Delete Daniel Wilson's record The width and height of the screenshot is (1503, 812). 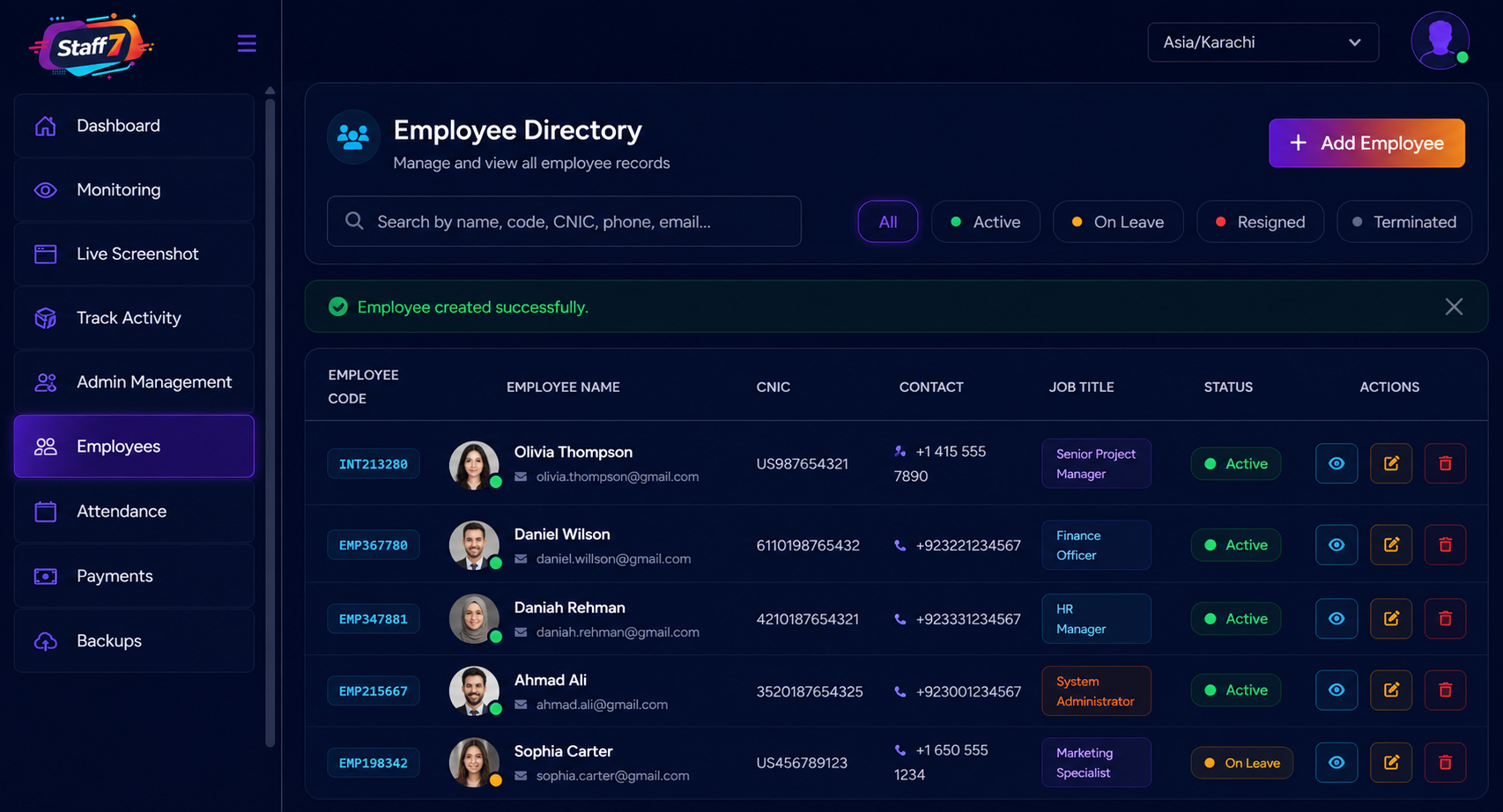pyautogui.click(x=1445, y=545)
